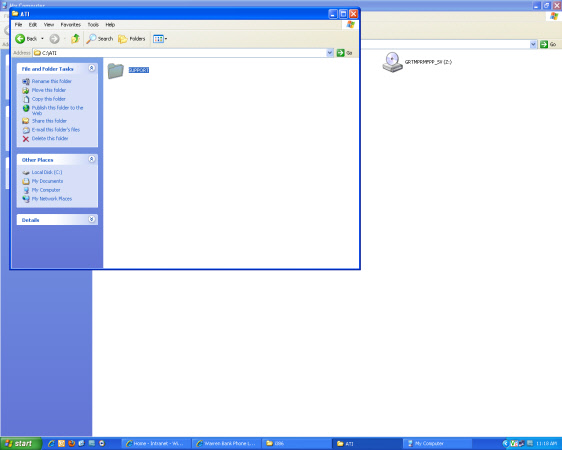Open the Start menu
Screen dimensions: 562x450
[21, 444]
